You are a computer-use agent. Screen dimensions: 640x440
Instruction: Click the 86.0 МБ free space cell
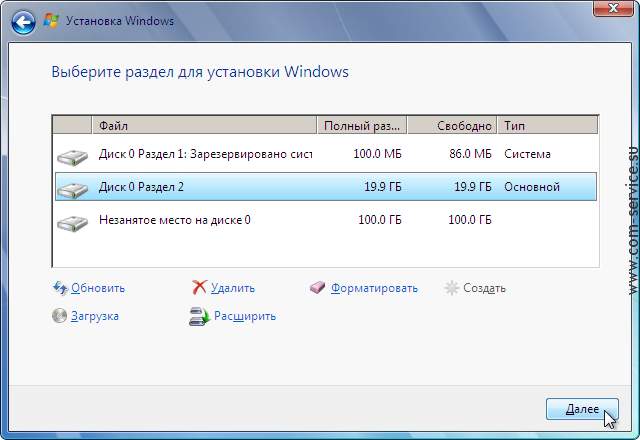tap(470, 154)
